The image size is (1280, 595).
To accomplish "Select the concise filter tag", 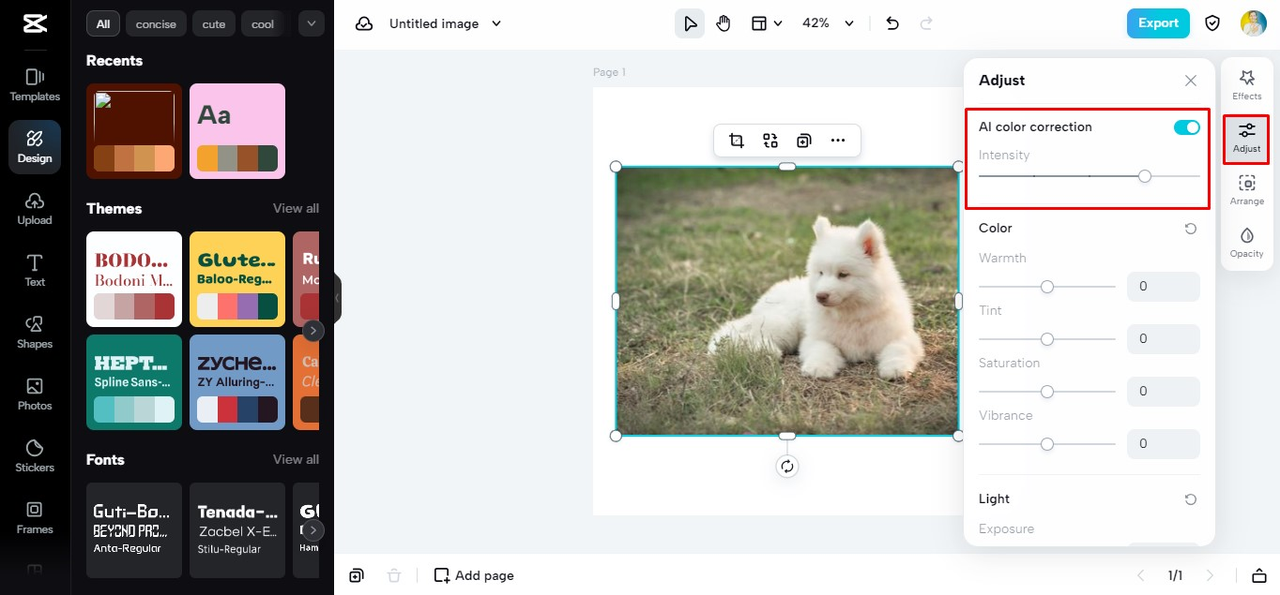I will point(156,24).
